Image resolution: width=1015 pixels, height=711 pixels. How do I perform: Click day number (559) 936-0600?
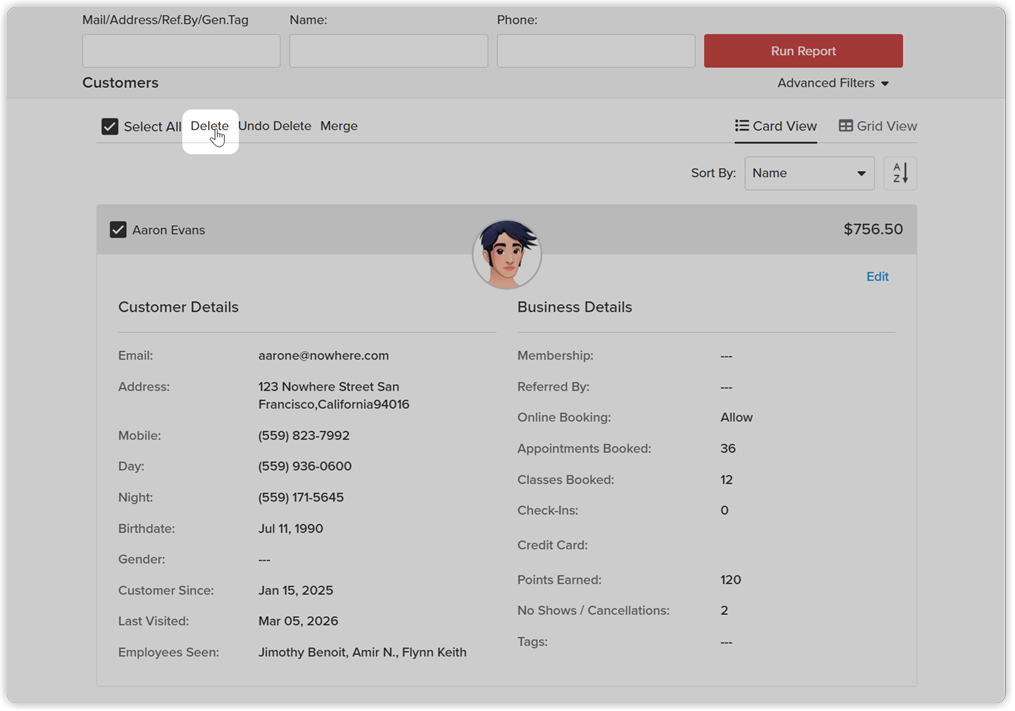(x=305, y=466)
